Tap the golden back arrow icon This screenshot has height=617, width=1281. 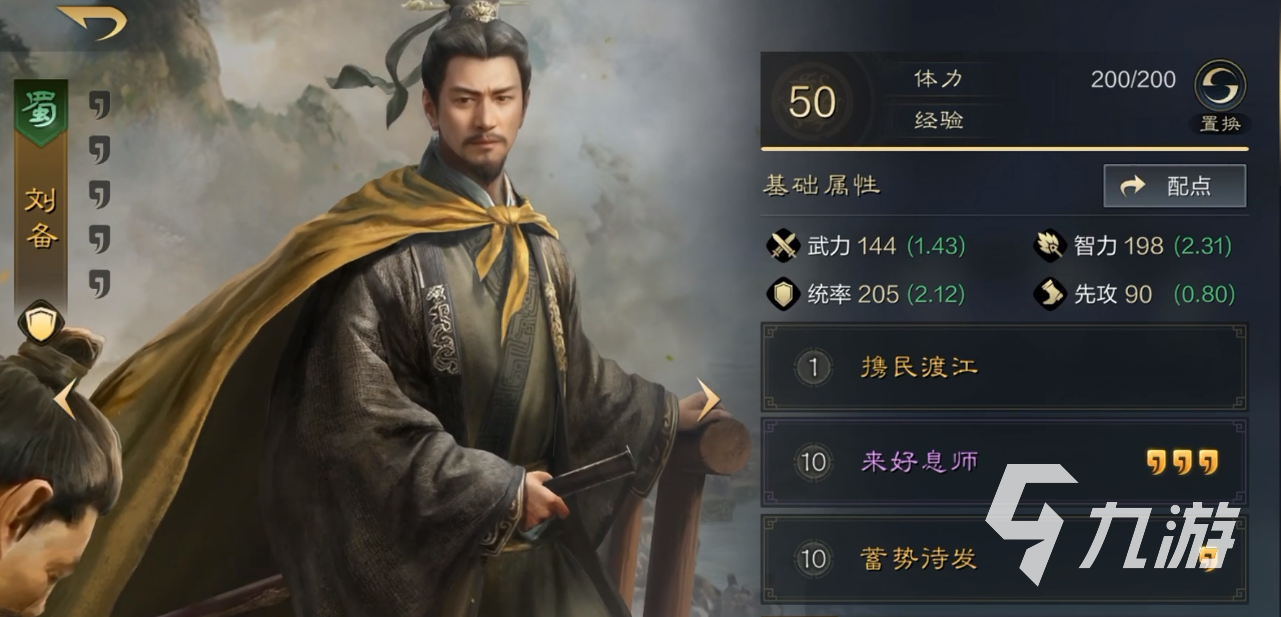(x=92, y=22)
